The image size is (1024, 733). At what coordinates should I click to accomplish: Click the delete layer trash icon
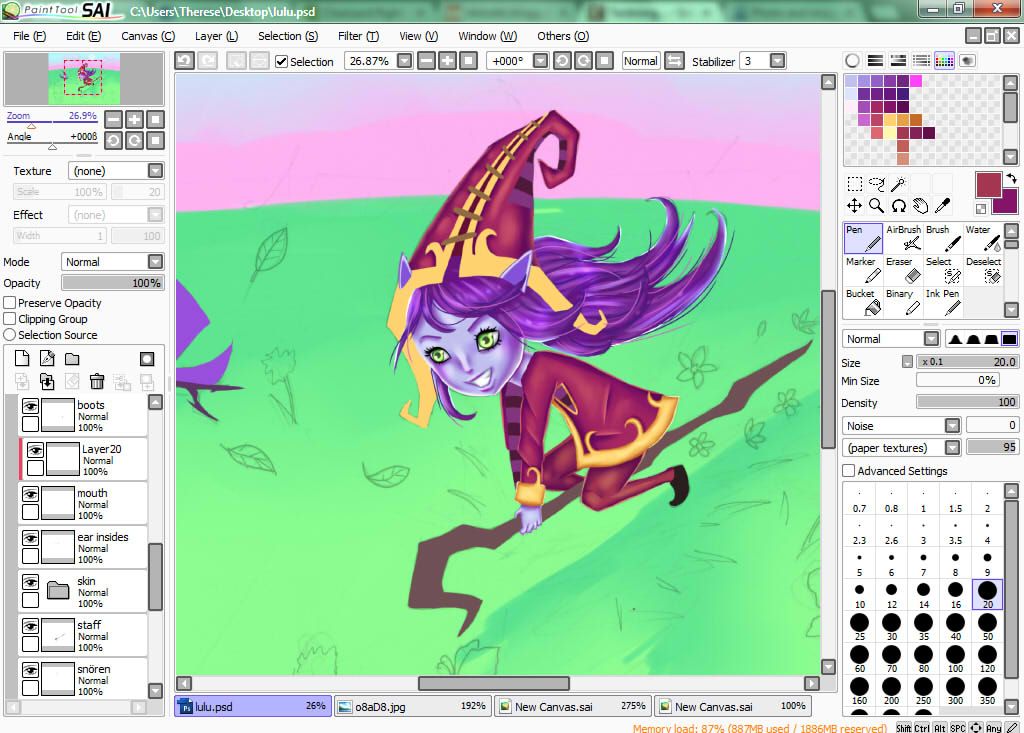pyautogui.click(x=97, y=381)
